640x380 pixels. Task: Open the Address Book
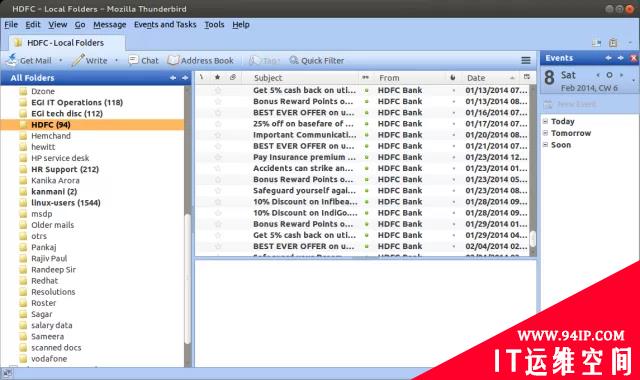tap(200, 60)
